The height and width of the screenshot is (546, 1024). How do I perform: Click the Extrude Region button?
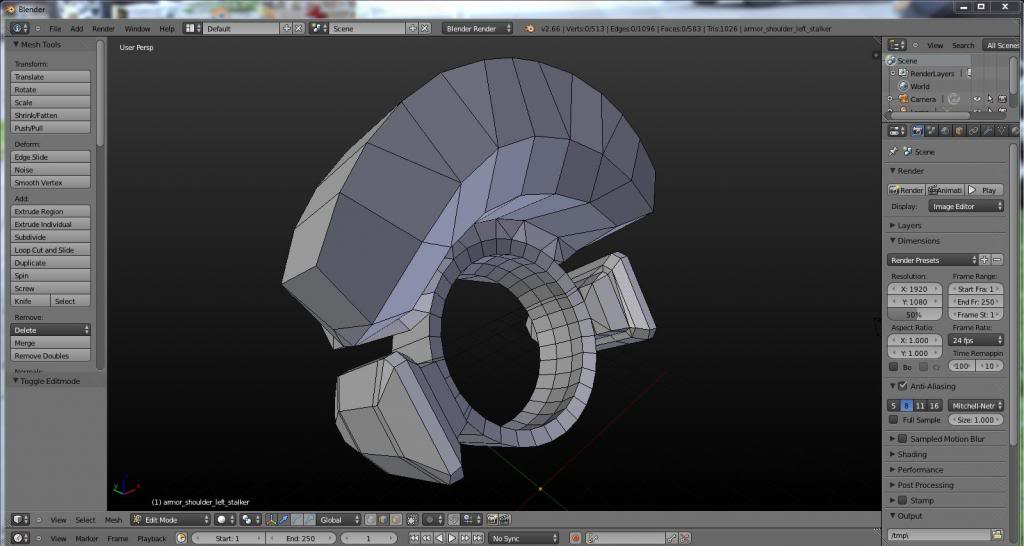(50, 212)
